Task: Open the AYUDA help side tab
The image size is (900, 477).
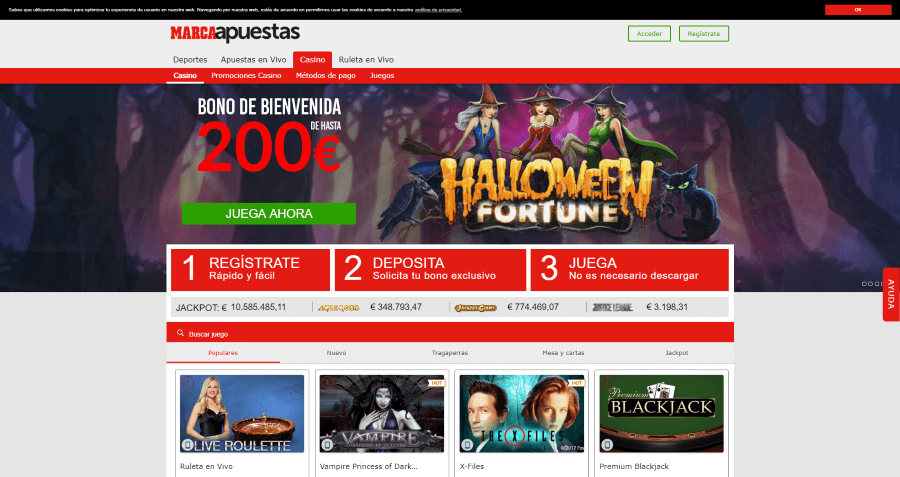Action: [891, 294]
